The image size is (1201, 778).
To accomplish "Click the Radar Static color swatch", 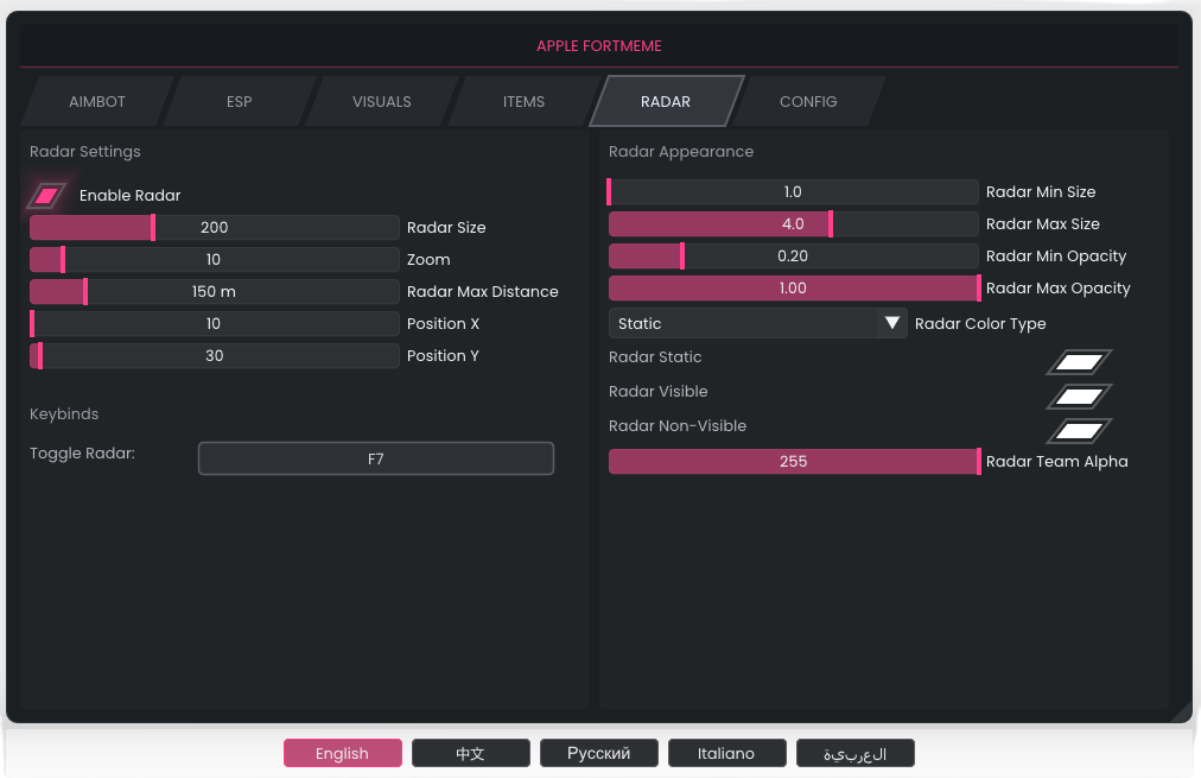I will pyautogui.click(x=1079, y=362).
